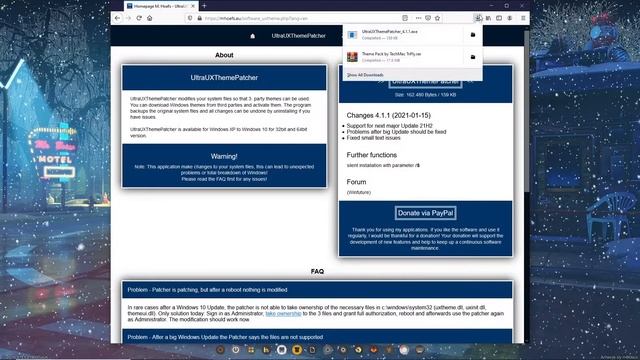Go back using the browser back arrow
The height and width of the screenshot is (360, 640).
[x=118, y=18]
